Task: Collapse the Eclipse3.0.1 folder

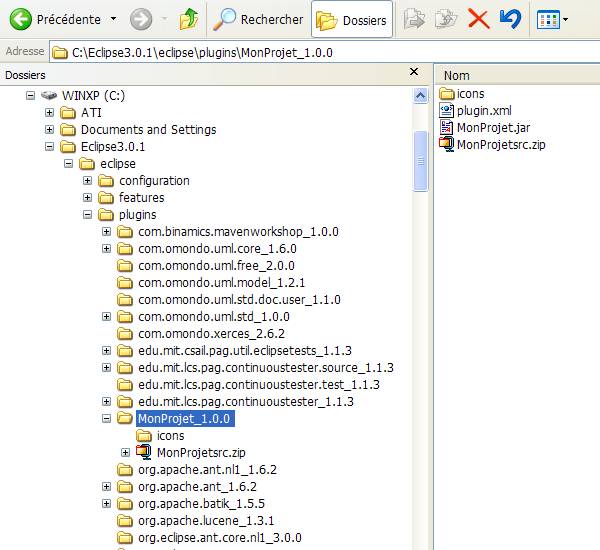Action: tap(49, 146)
